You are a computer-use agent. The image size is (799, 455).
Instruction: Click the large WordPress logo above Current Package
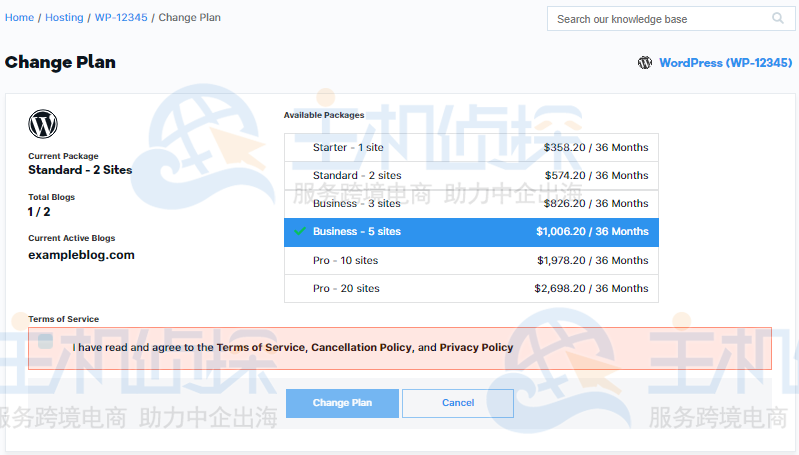tap(43, 124)
